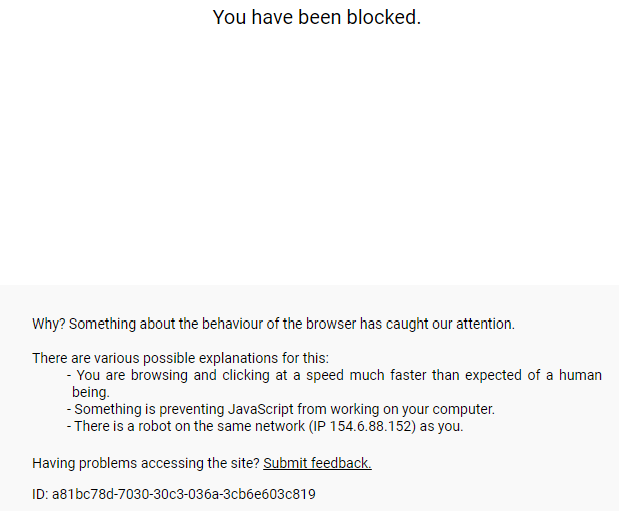The height and width of the screenshot is (511, 619).
Task: Click the 'ID:' label at the bottom
Action: pyautogui.click(x=40, y=494)
